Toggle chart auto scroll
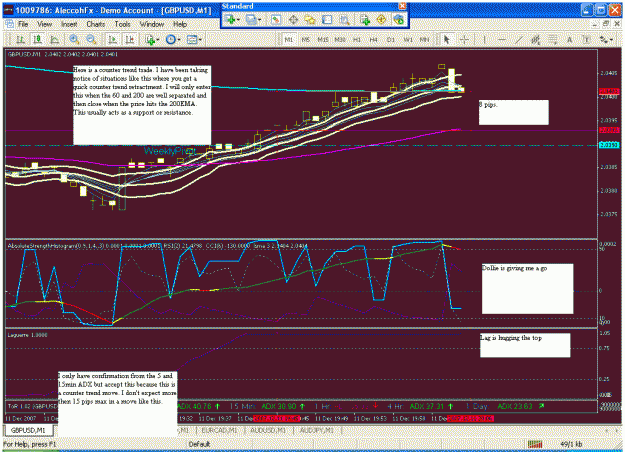The image size is (625, 452). point(112,39)
